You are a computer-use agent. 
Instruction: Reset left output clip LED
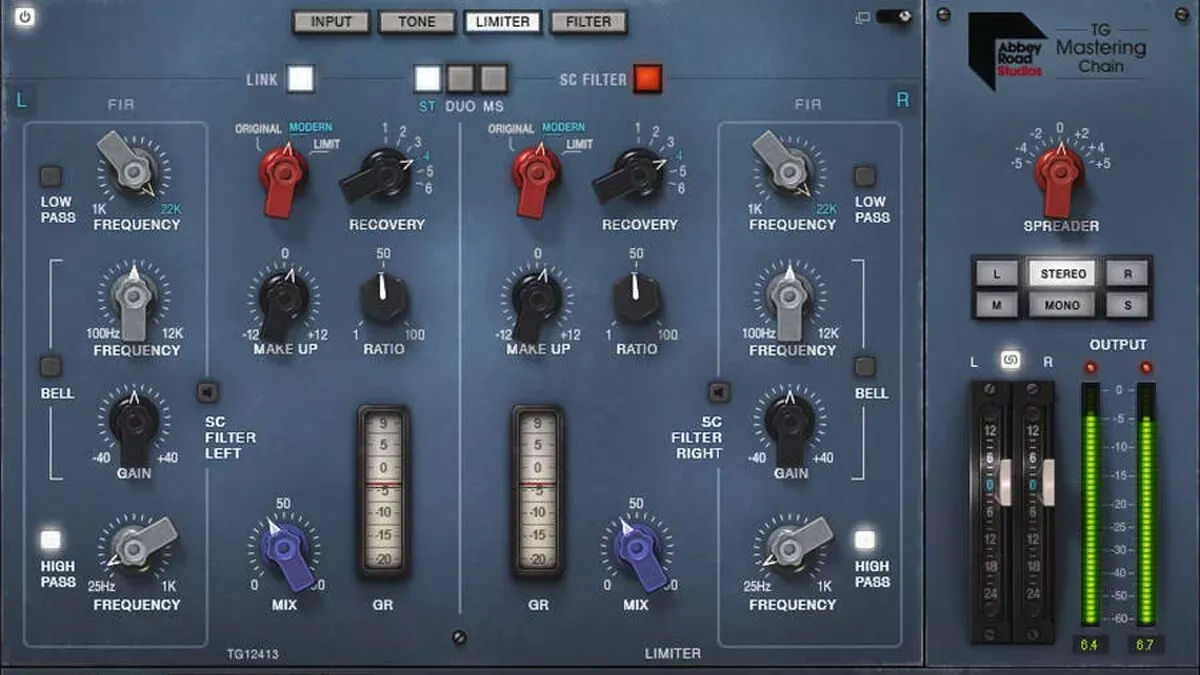point(1091,369)
